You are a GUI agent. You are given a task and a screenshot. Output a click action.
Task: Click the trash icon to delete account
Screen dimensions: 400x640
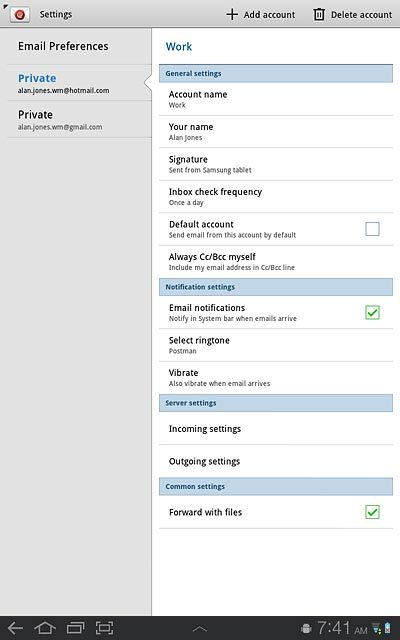point(319,15)
